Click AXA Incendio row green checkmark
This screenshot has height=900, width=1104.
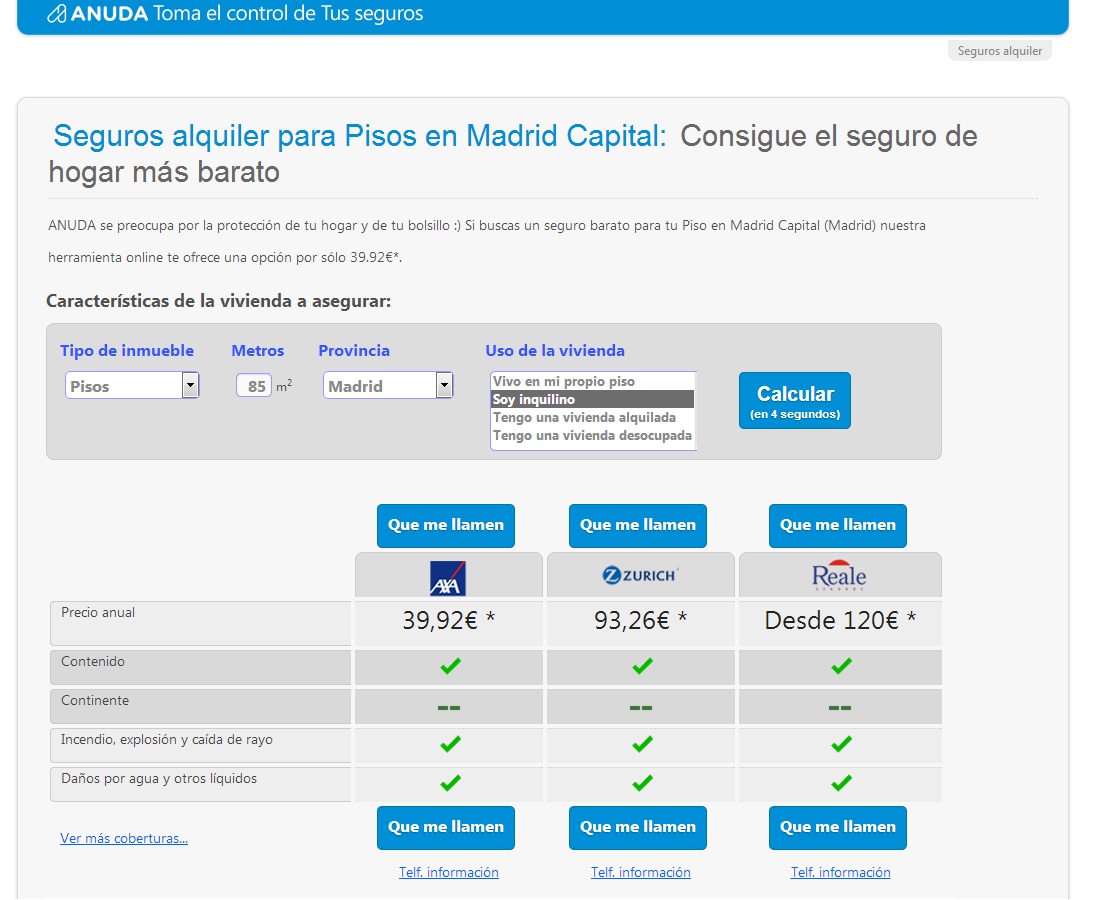tap(450, 744)
